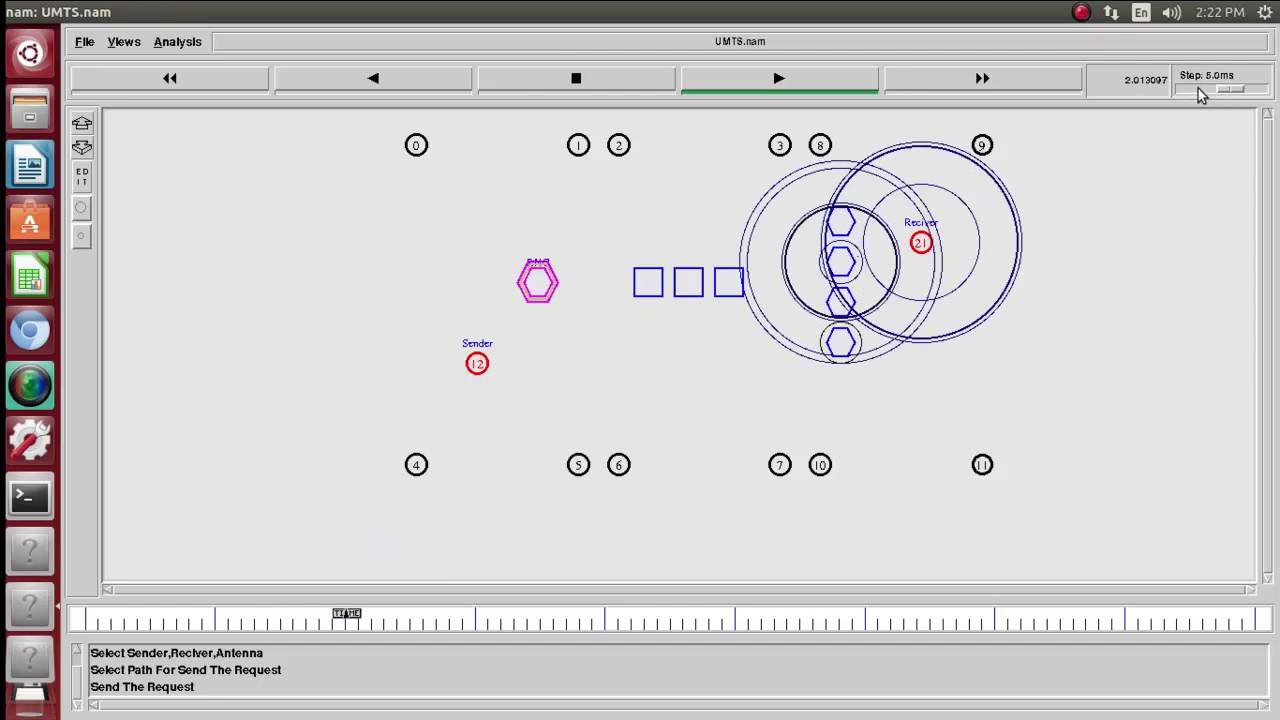The height and width of the screenshot is (720, 1280).
Task: Click the zoom out arrow tool
Action: point(82,148)
